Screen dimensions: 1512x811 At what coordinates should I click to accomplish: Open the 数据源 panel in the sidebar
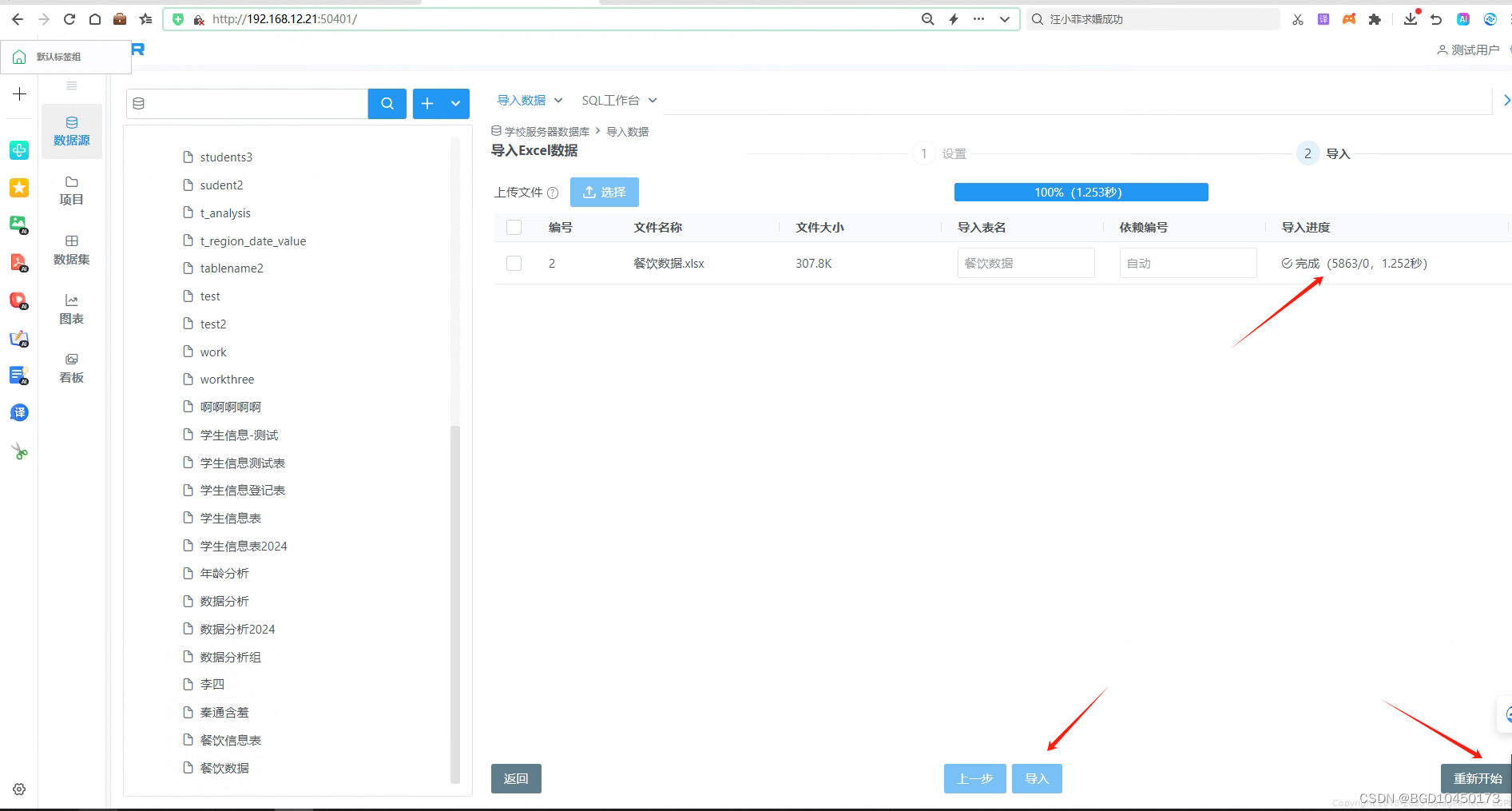(x=71, y=131)
